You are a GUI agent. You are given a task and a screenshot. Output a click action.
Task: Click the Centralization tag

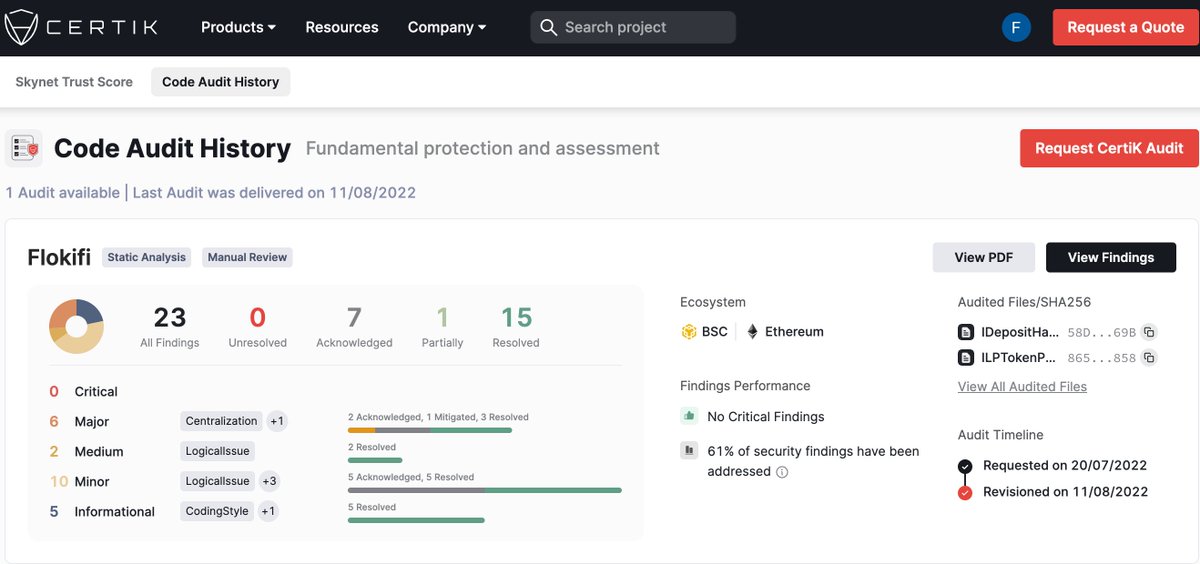[222, 421]
